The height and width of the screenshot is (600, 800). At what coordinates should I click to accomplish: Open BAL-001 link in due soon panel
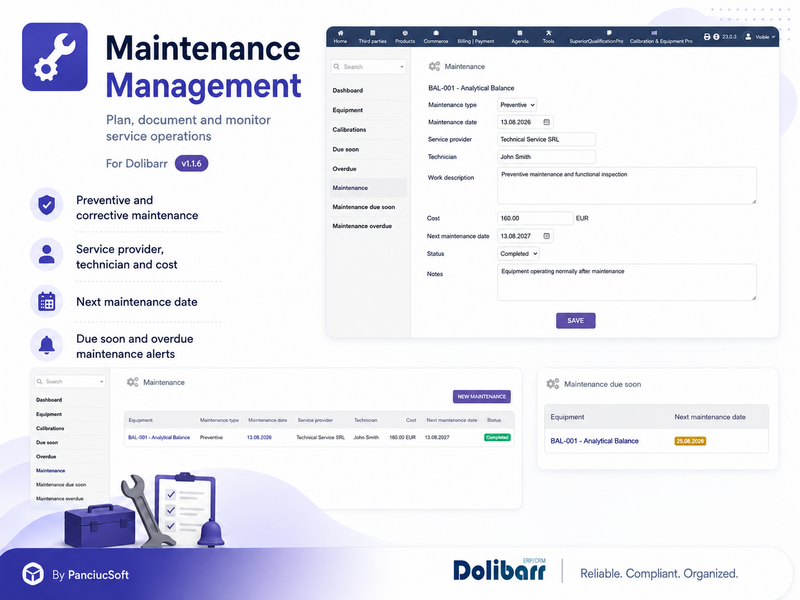[594, 441]
